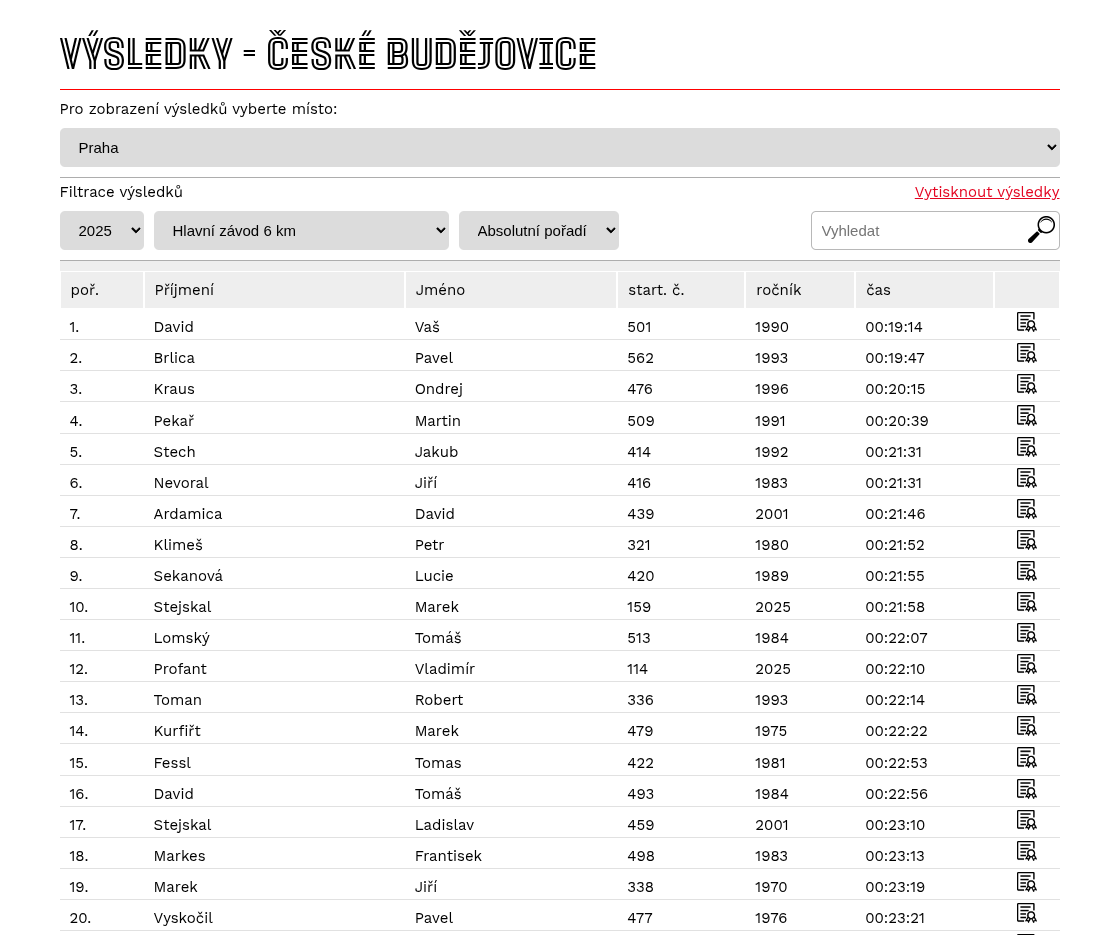
Task: Focus the Vyhledat search field
Action: (x=915, y=231)
